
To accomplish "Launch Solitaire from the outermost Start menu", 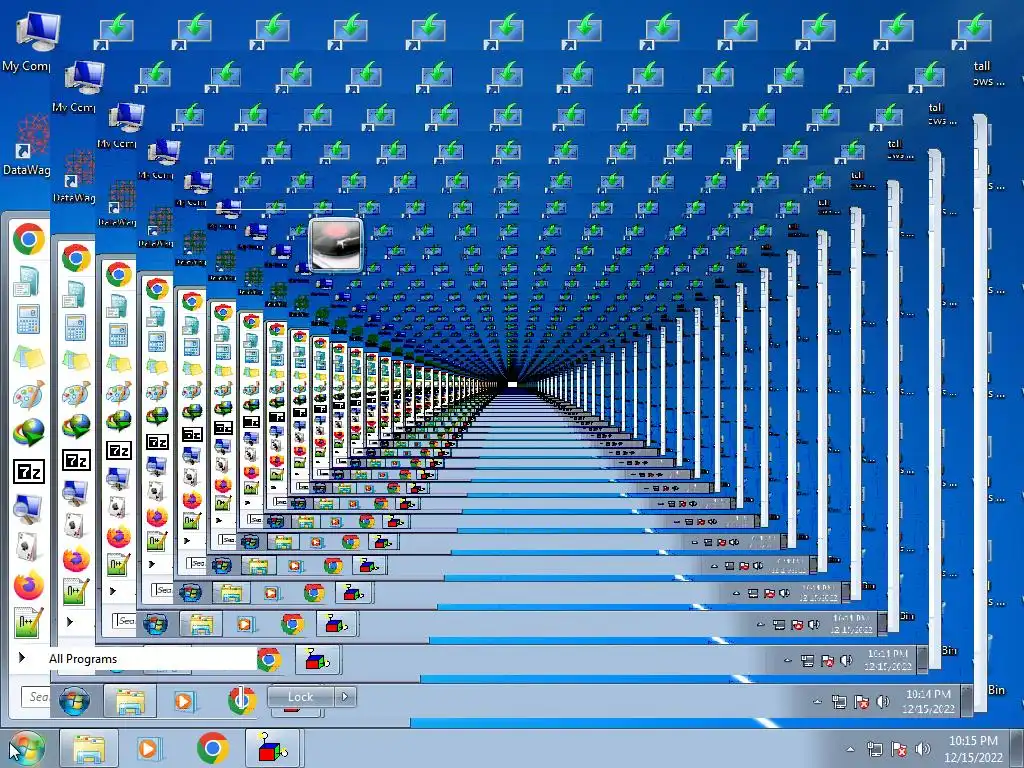I will (27, 547).
